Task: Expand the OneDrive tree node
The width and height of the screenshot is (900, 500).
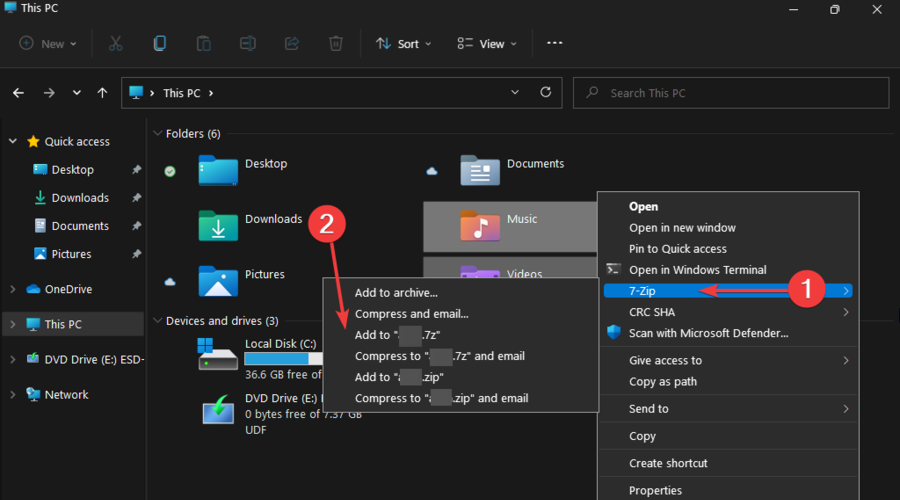Action: click(13, 289)
